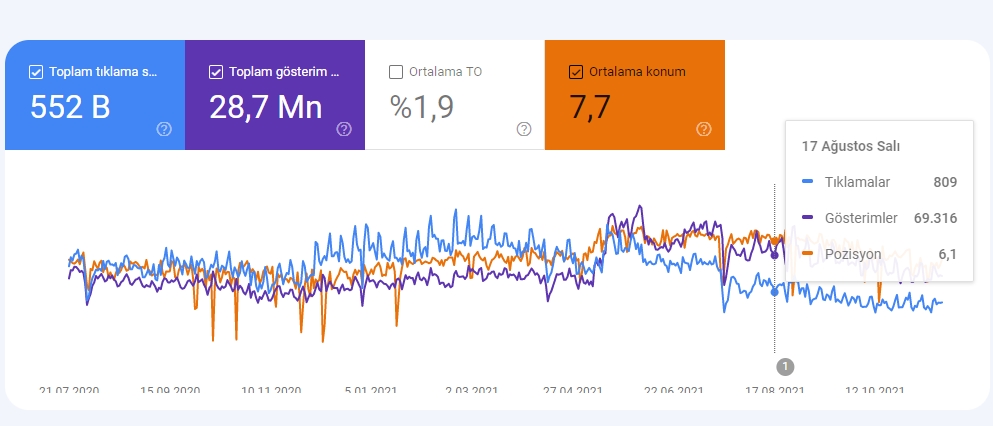
Task: Select the %1,9 average CTR value
Action: (x=422, y=106)
